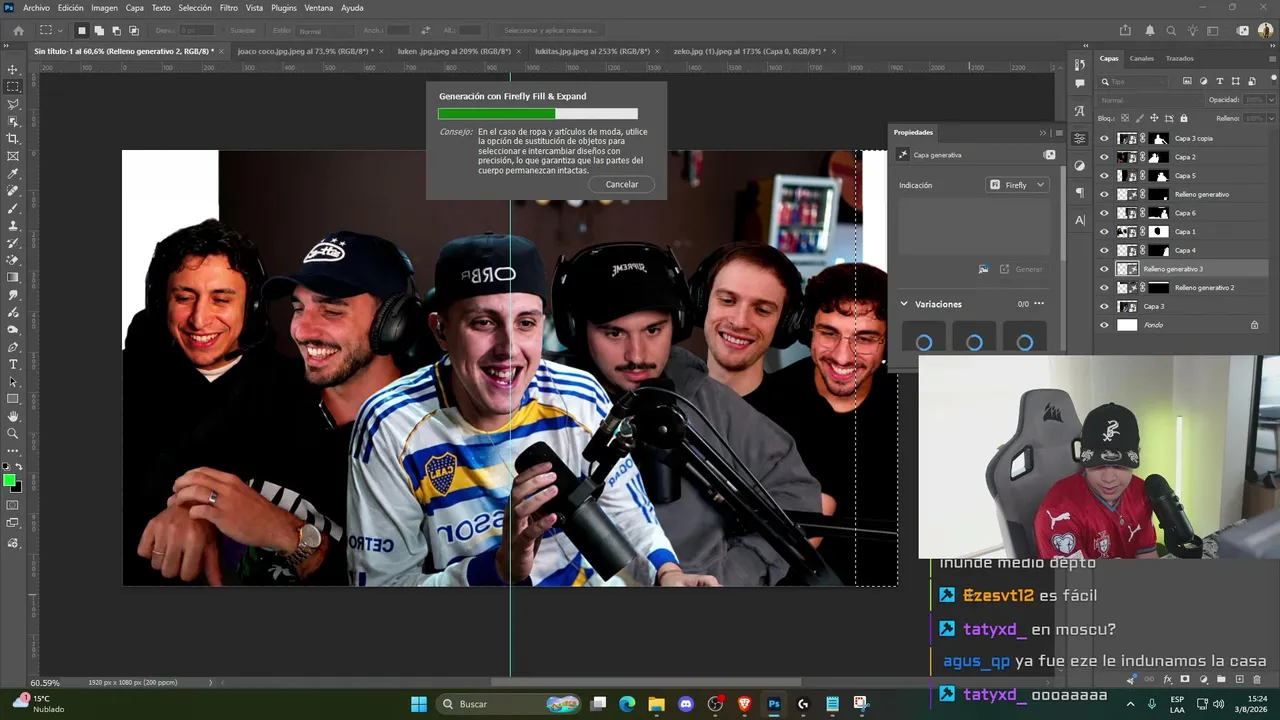Screen dimensions: 1280x720
Task: Click the lock all icon
Action: point(1184,118)
